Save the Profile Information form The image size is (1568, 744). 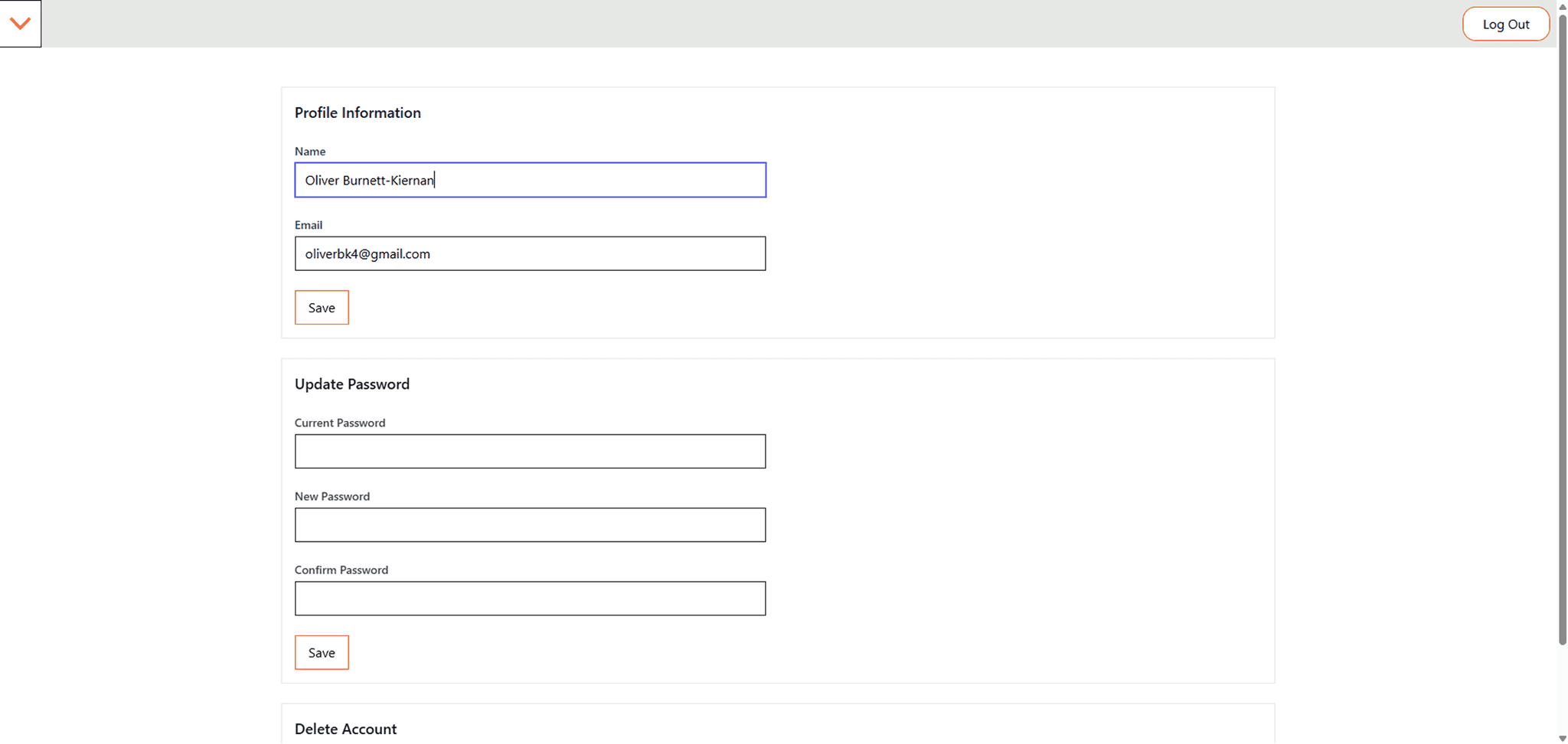(x=322, y=308)
